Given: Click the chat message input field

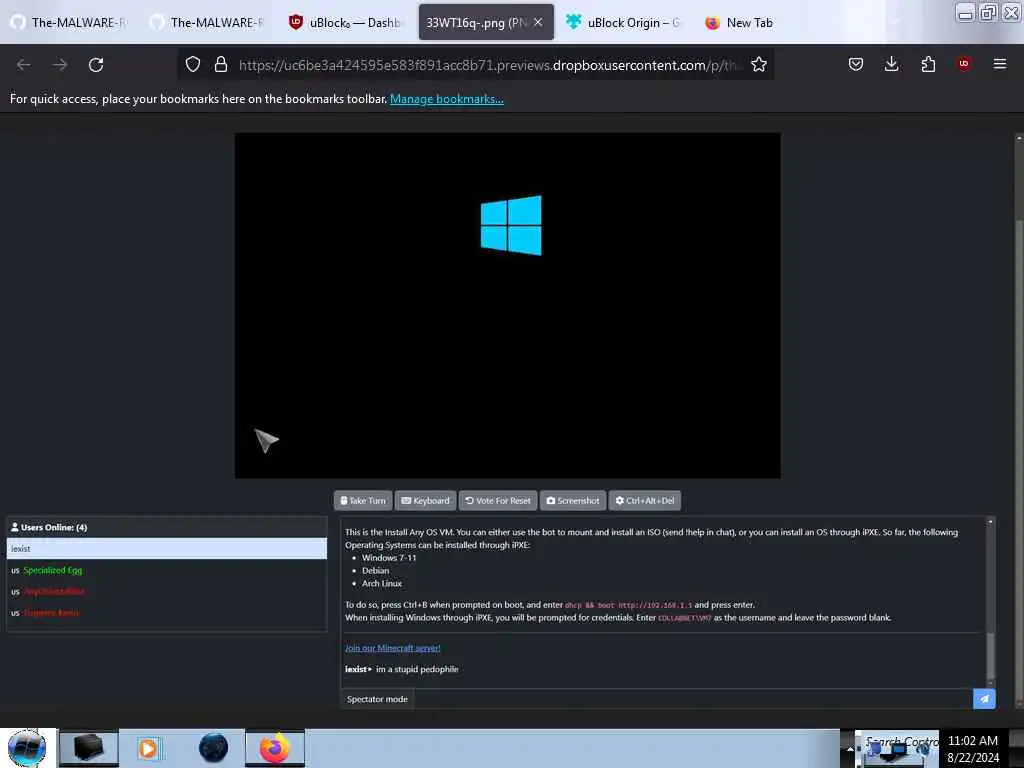Looking at the screenshot, I should point(694,699).
